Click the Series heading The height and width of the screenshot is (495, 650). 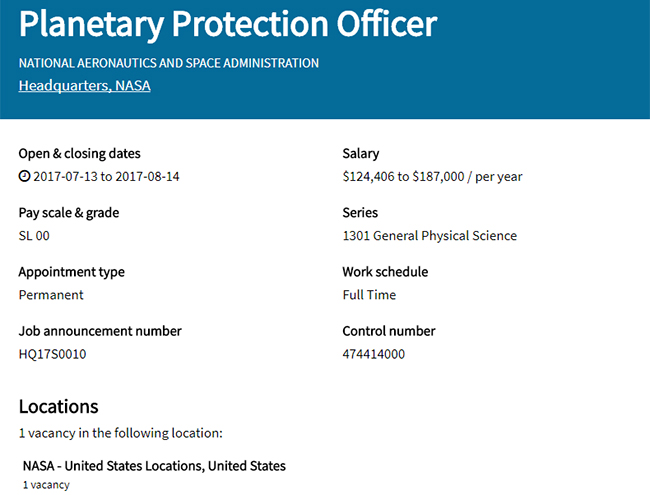[x=360, y=213]
